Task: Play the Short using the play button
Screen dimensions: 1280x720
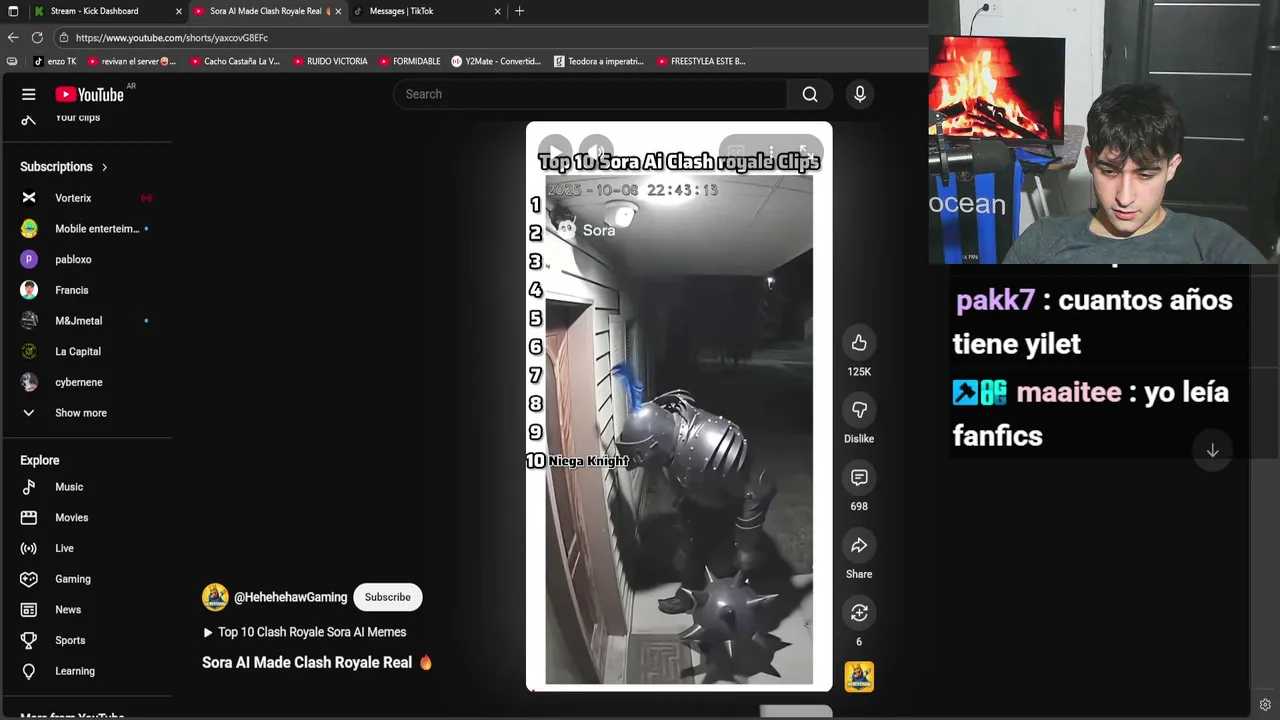Action: [x=555, y=152]
